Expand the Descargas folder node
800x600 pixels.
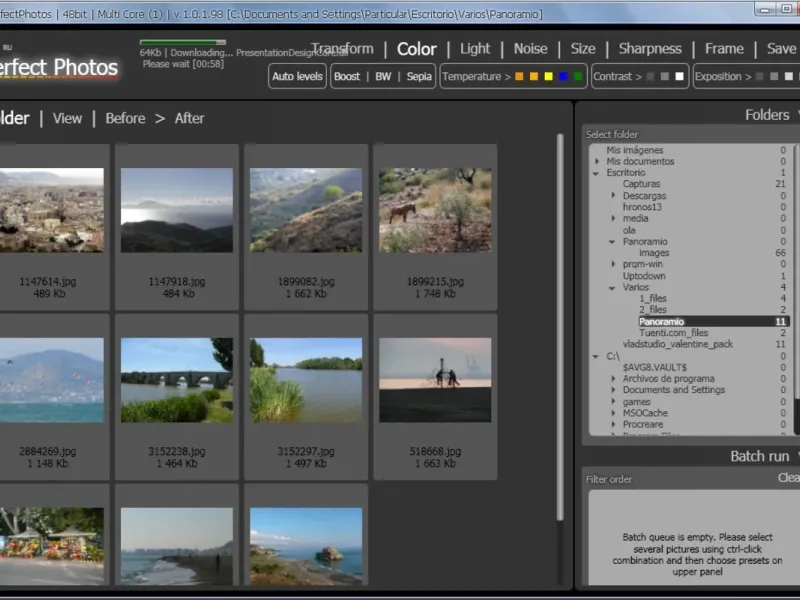[x=614, y=196]
